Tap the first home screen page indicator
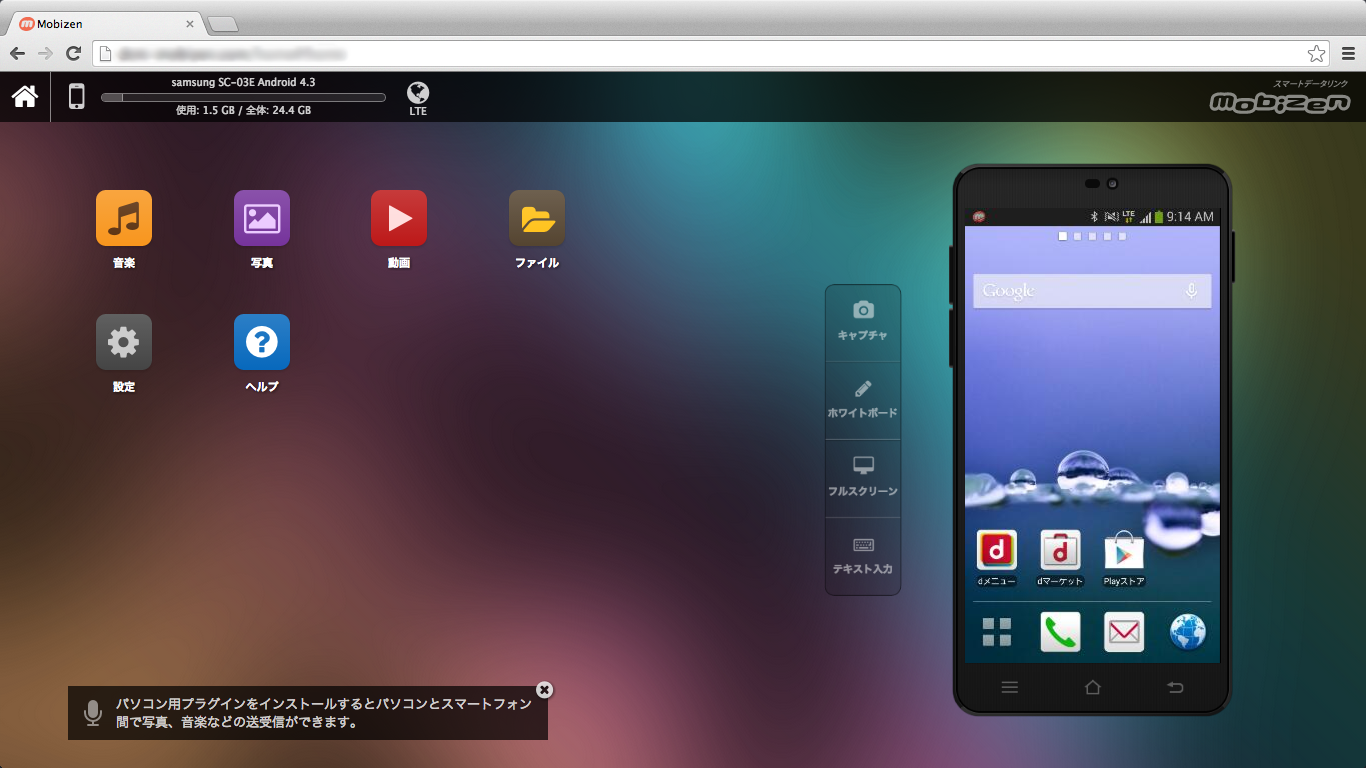This screenshot has width=1366, height=768. tap(1063, 237)
